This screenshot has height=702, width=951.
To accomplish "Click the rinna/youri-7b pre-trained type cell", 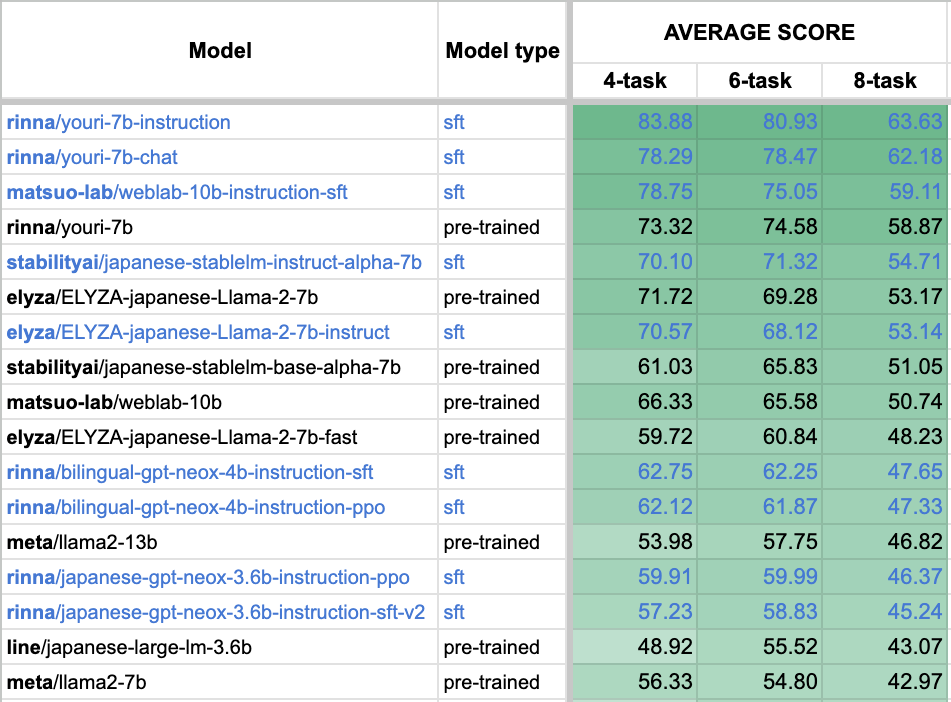I will click(x=491, y=227).
